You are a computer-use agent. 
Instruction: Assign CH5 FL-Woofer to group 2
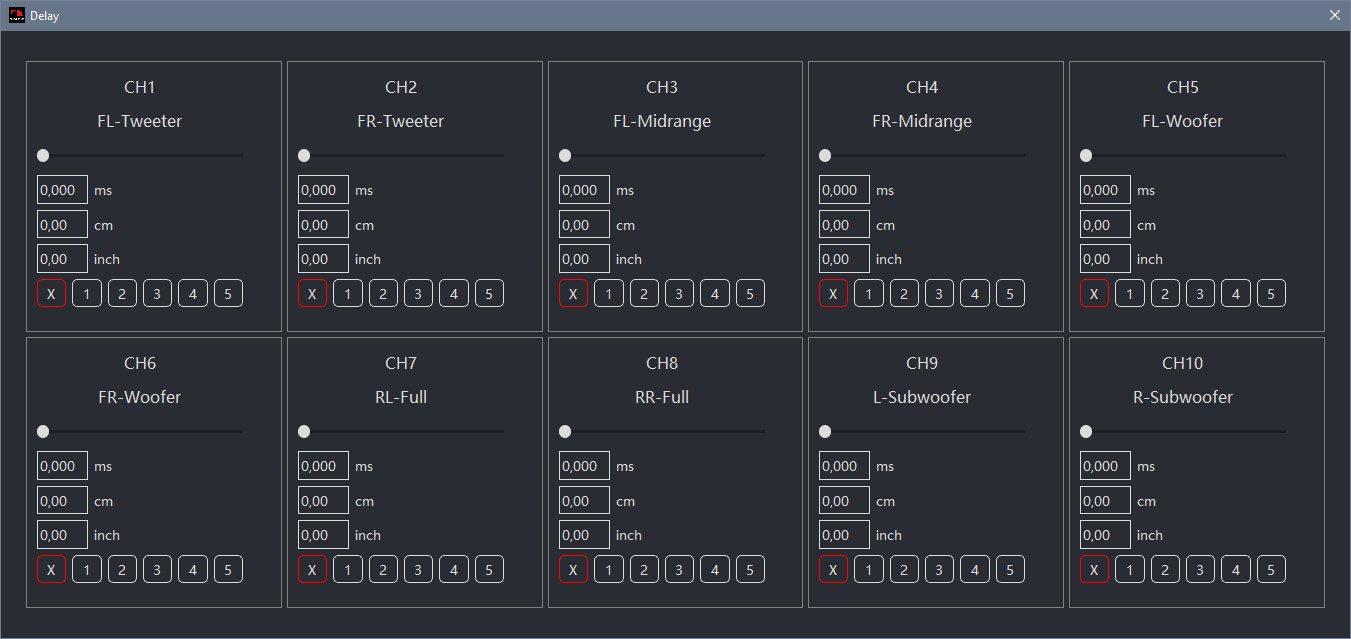click(x=1165, y=293)
